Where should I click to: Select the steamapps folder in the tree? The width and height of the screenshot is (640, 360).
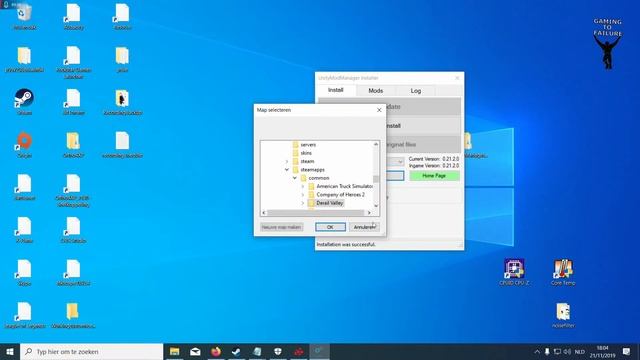[x=312, y=169]
